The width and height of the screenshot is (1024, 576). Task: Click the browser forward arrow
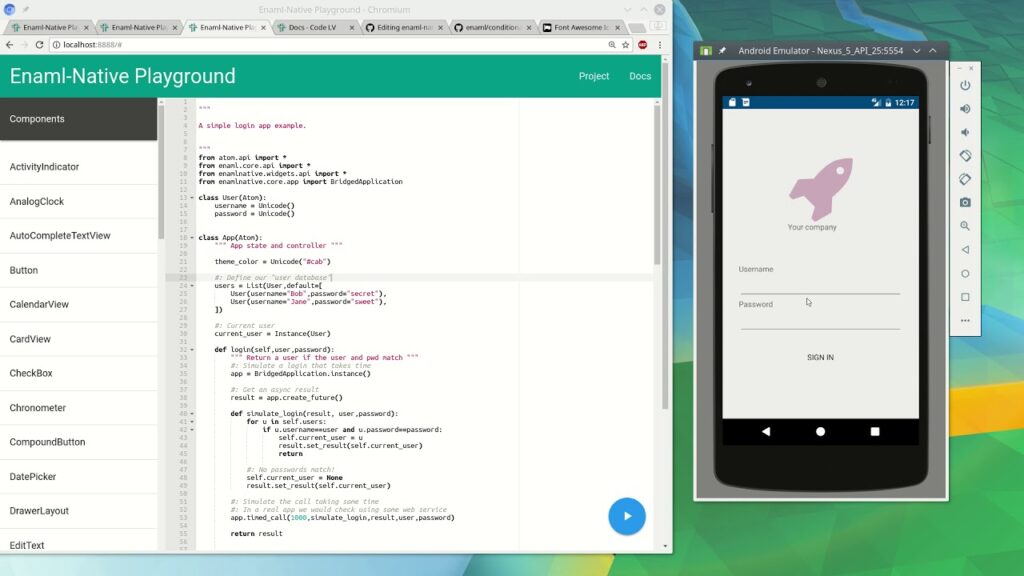(x=24, y=44)
